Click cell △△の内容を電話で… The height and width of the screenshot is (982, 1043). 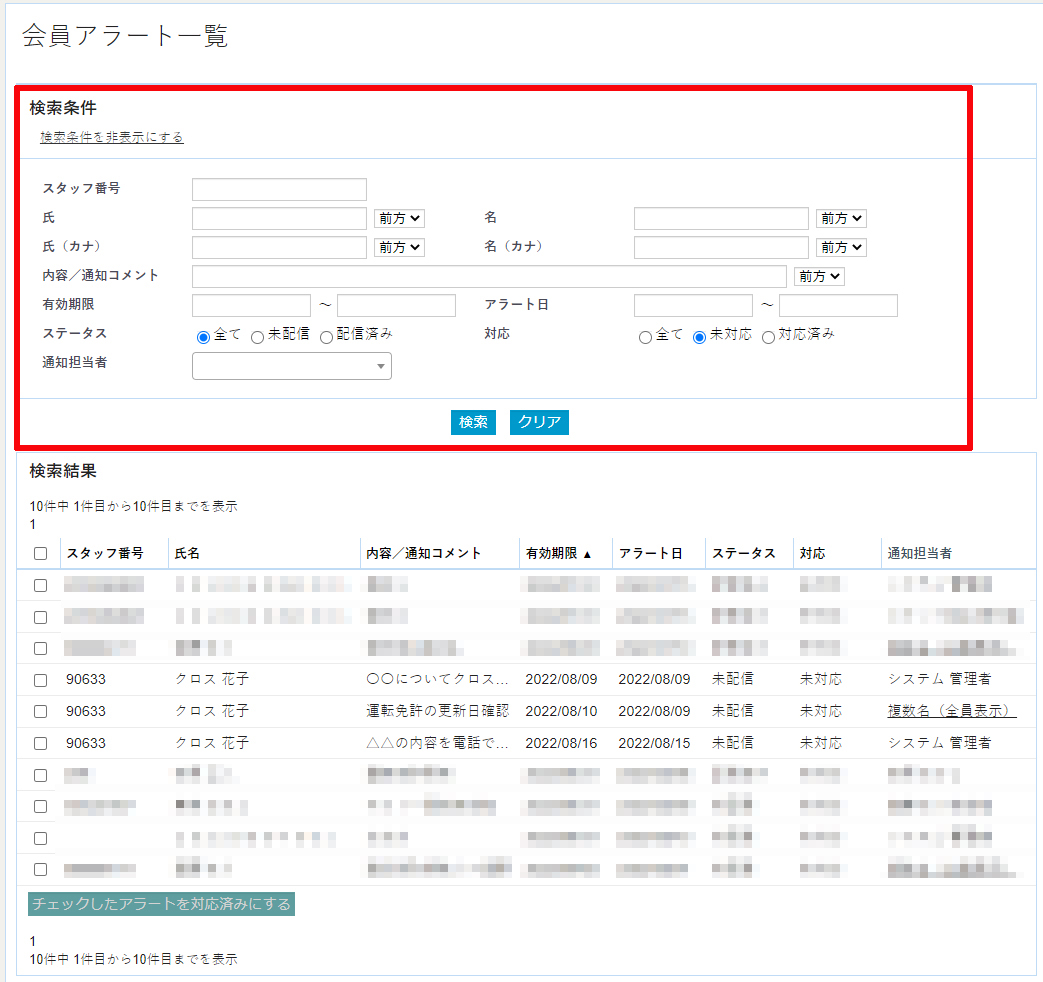coord(437,742)
